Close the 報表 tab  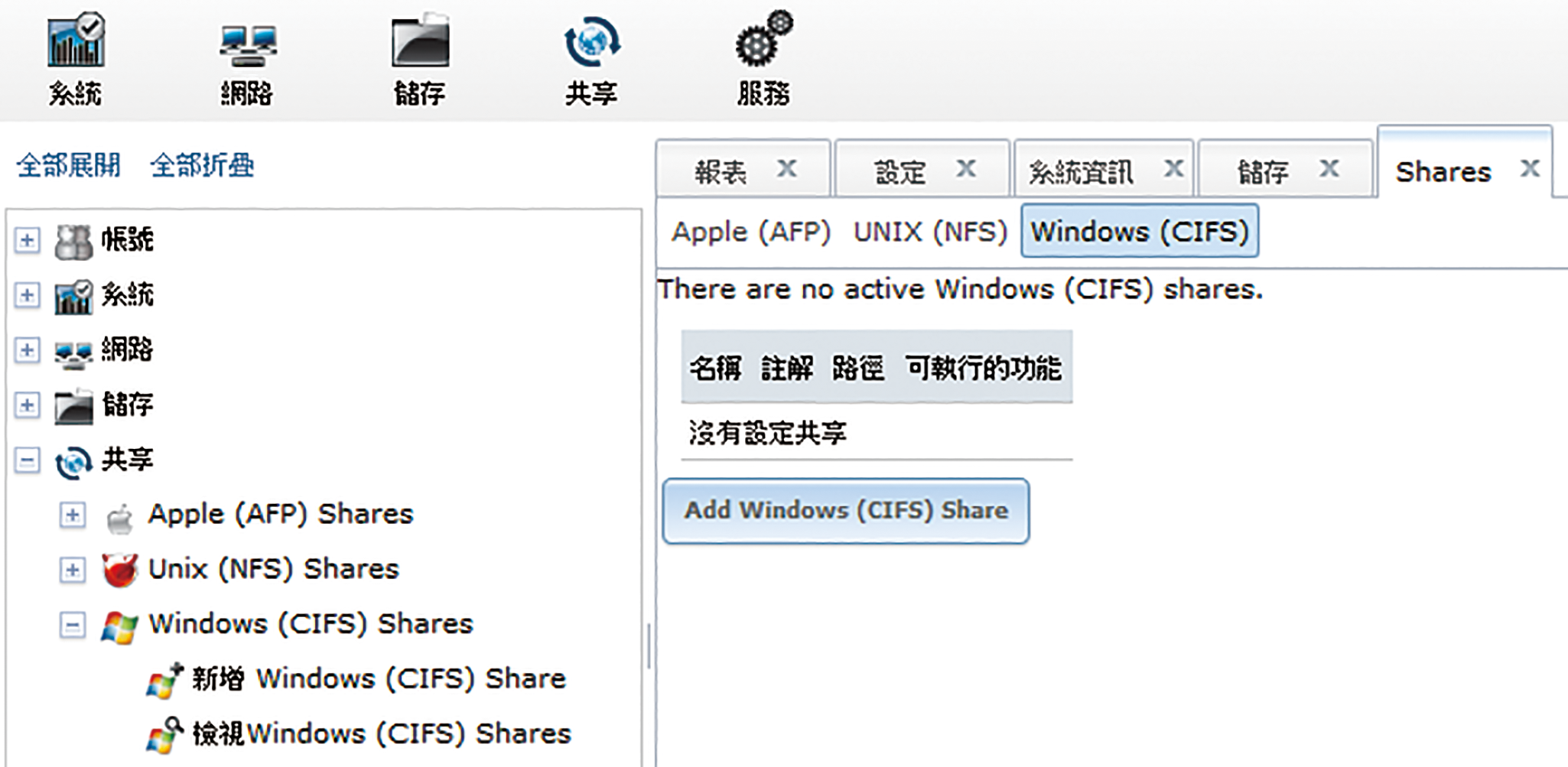click(787, 167)
